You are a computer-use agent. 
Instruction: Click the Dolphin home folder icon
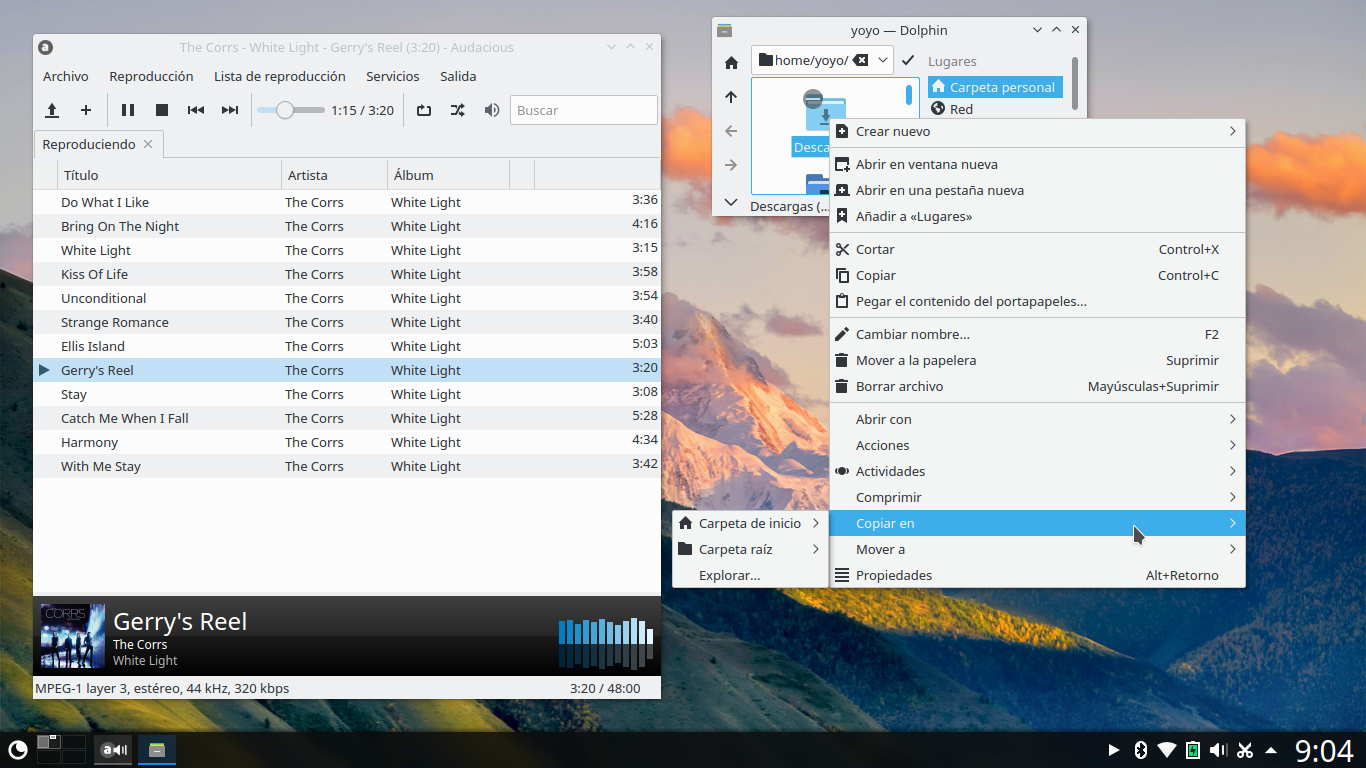731,62
